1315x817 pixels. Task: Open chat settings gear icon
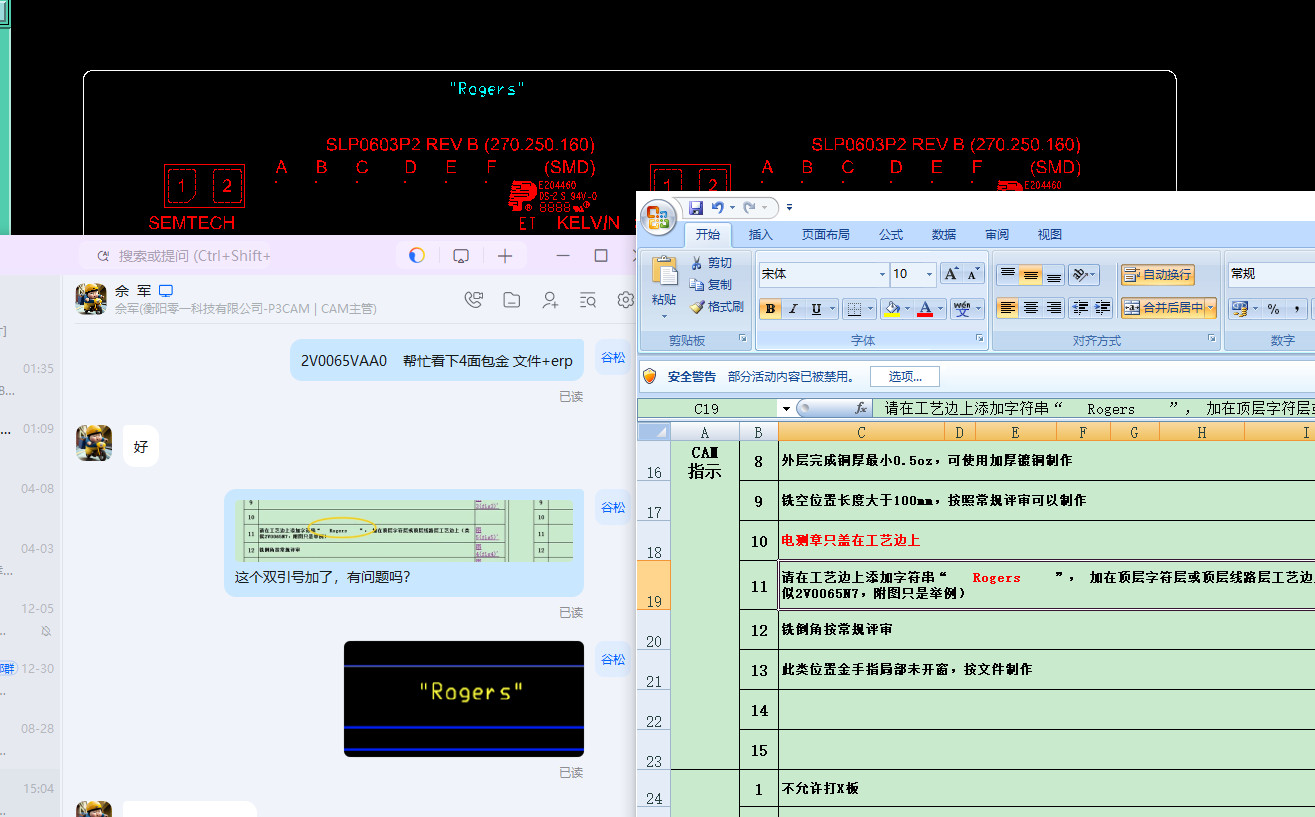point(626,299)
